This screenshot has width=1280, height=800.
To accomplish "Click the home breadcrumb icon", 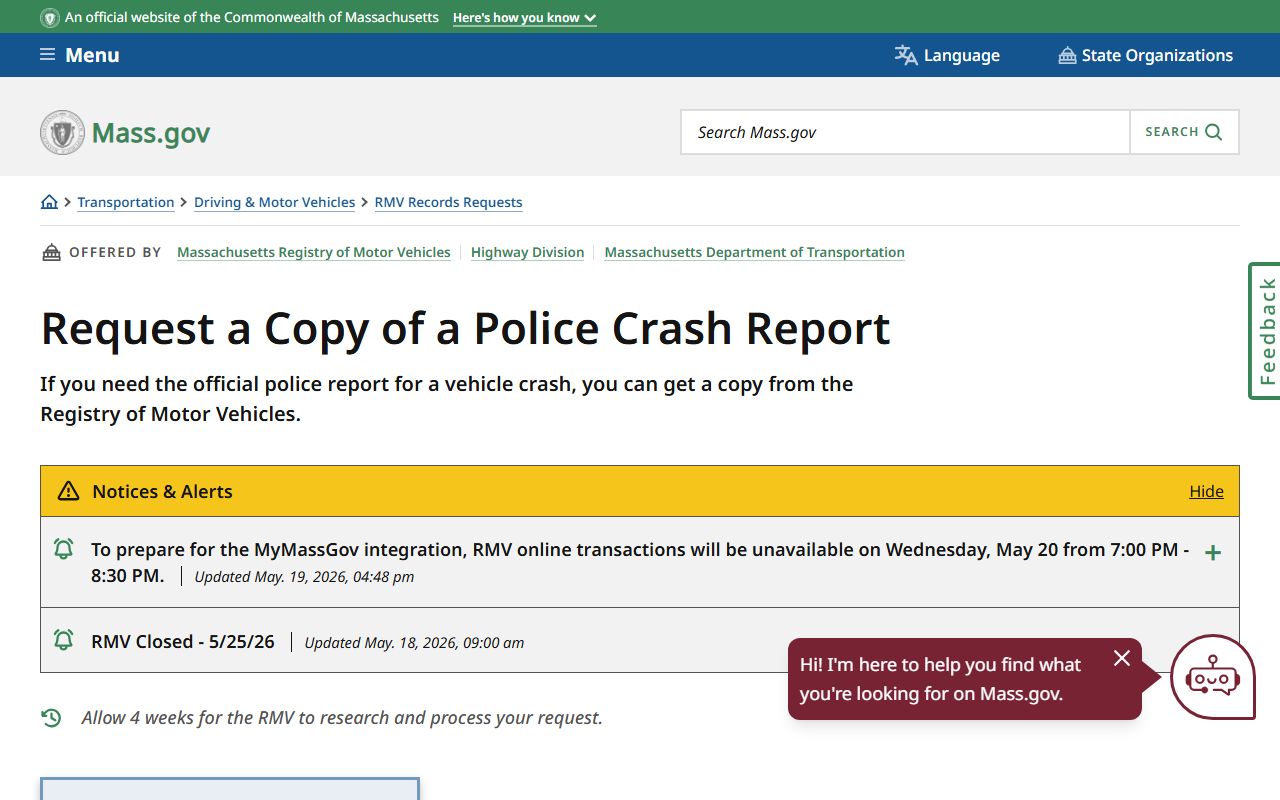I will click(49, 202).
